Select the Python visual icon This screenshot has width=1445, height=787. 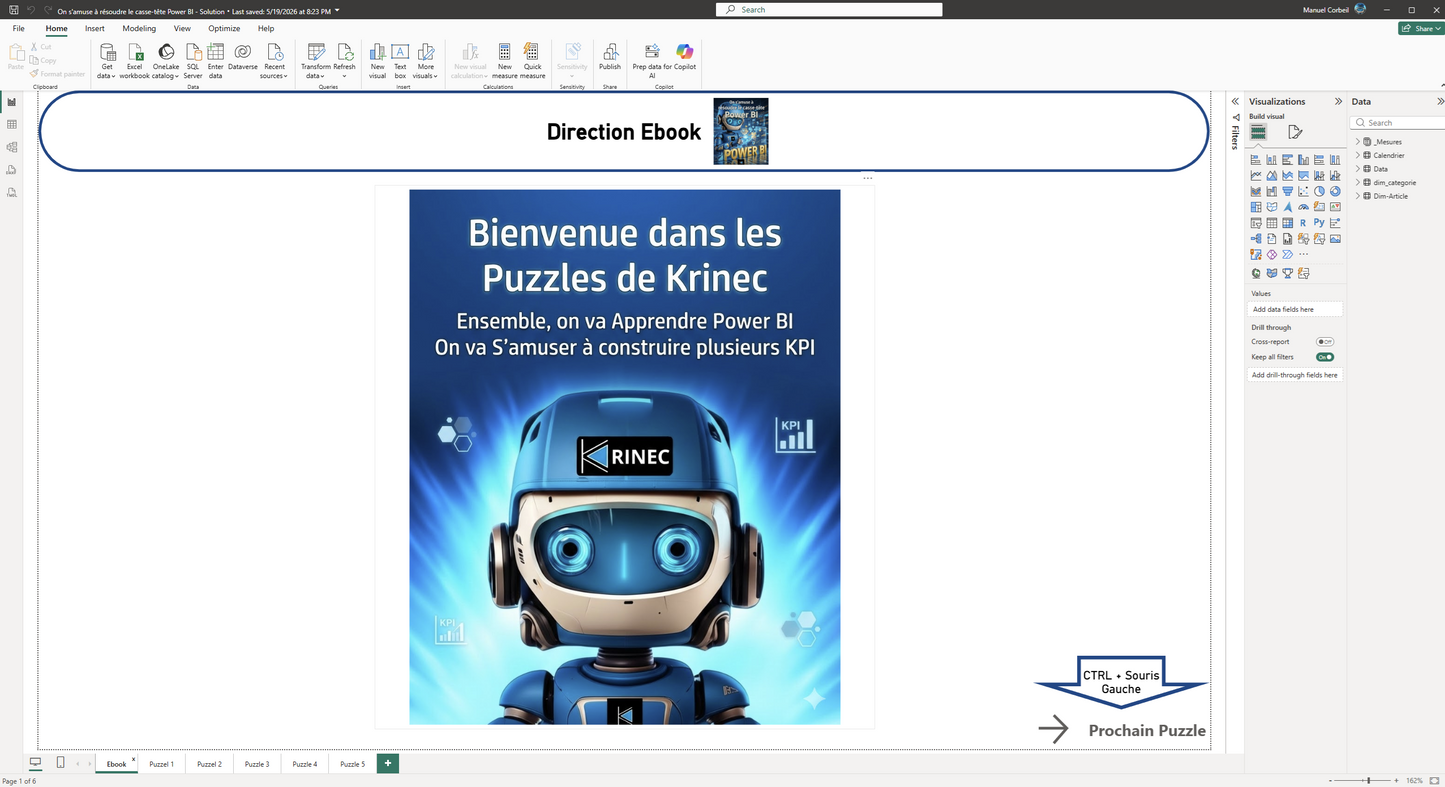click(x=1319, y=223)
